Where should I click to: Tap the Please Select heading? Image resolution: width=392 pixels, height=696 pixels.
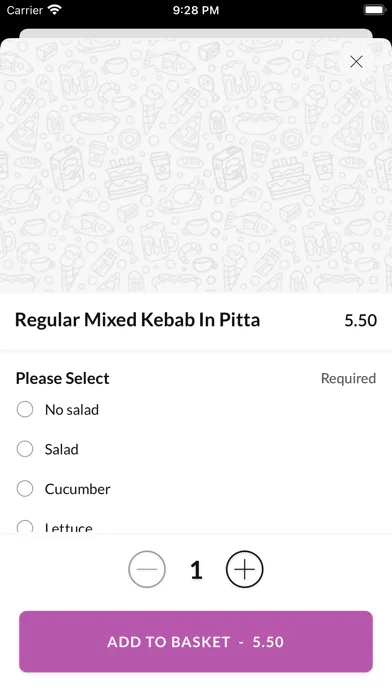(x=63, y=378)
